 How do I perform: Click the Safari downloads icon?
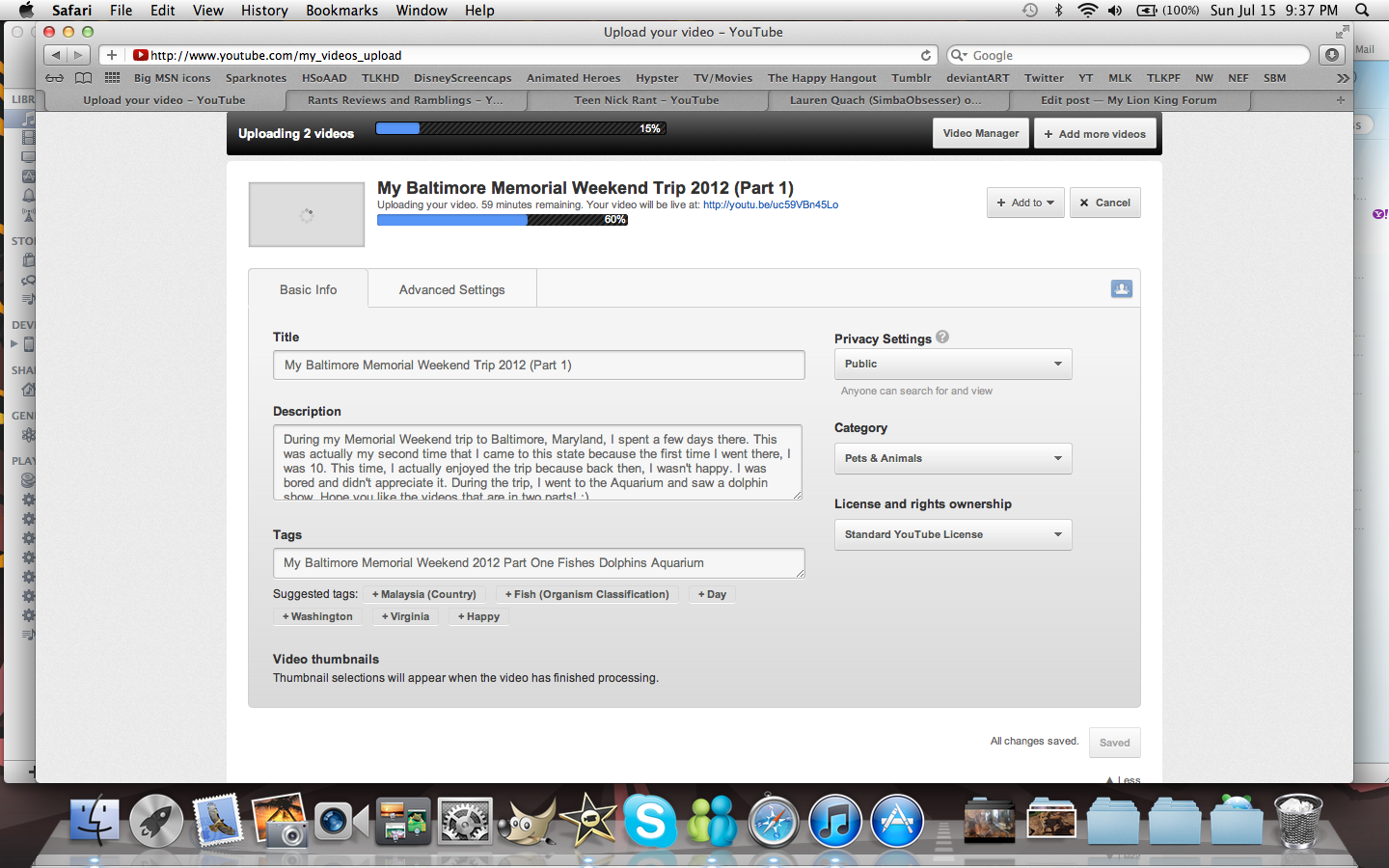1332,55
